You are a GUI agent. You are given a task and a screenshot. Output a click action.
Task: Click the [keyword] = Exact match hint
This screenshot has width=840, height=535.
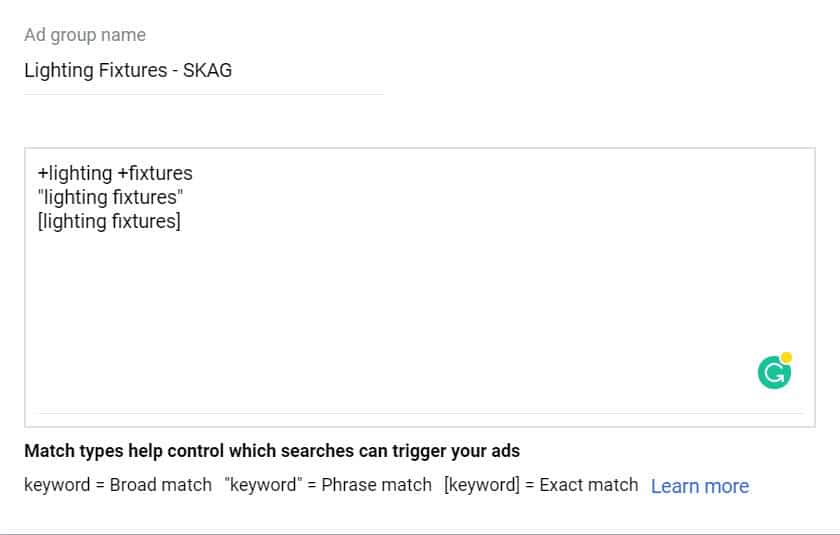click(541, 485)
